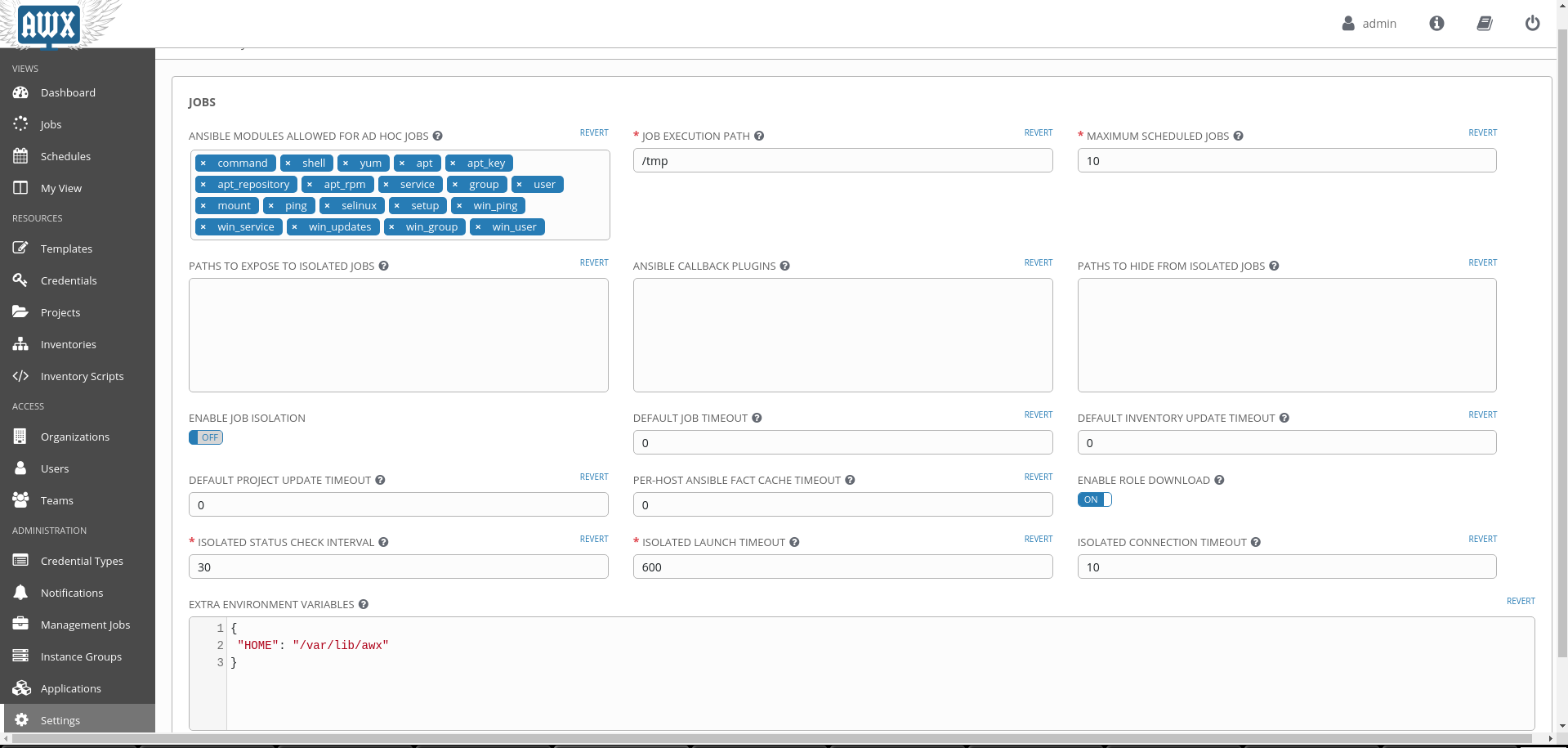Open the documentation book icon

click(x=1485, y=24)
